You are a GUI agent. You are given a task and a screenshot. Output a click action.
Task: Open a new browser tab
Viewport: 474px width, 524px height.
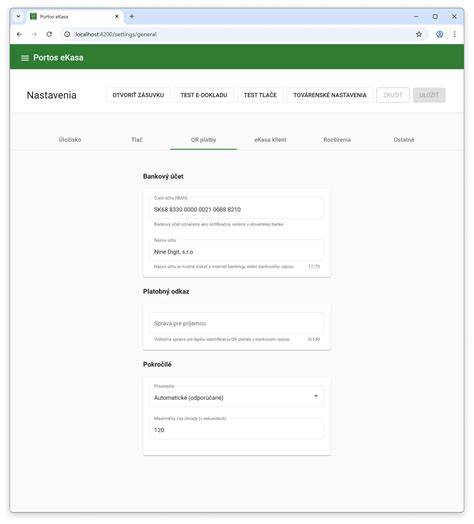coord(132,16)
